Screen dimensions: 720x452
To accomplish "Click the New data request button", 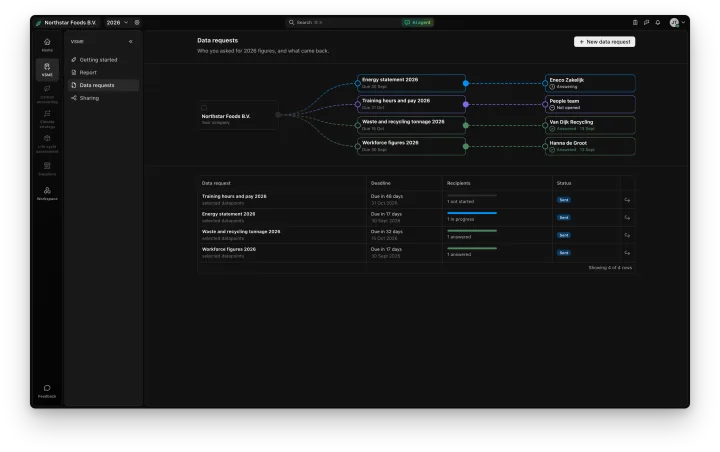I will pyautogui.click(x=604, y=41).
